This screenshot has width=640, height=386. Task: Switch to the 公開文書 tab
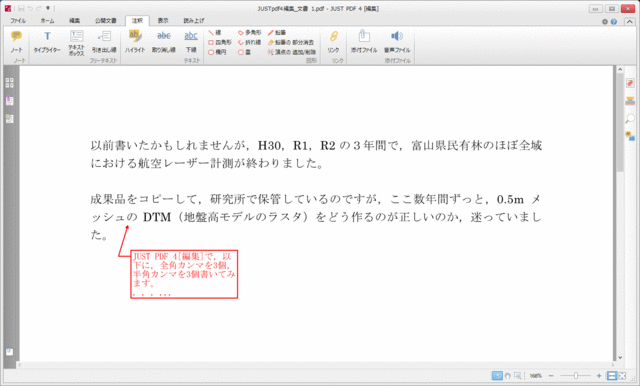point(106,20)
